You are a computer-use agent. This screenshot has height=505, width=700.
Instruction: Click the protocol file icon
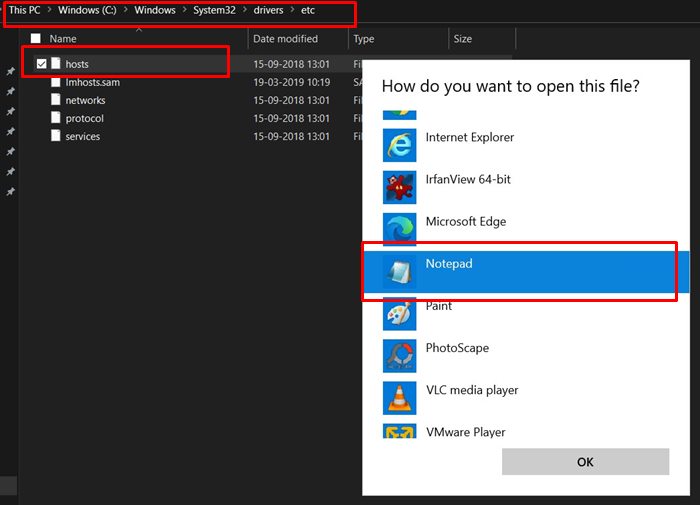coord(56,118)
